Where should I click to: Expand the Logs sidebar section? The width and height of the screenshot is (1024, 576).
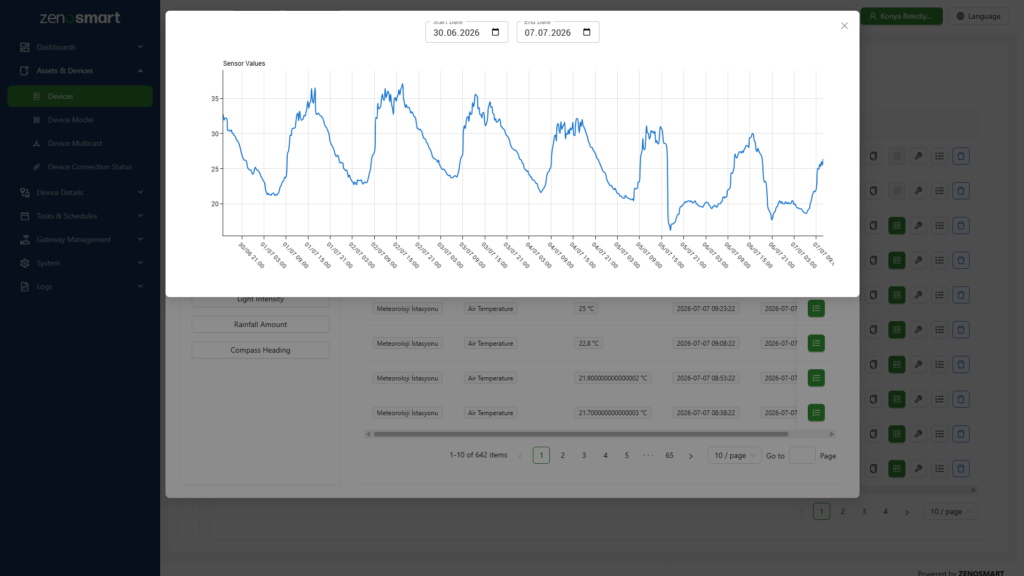coord(80,286)
